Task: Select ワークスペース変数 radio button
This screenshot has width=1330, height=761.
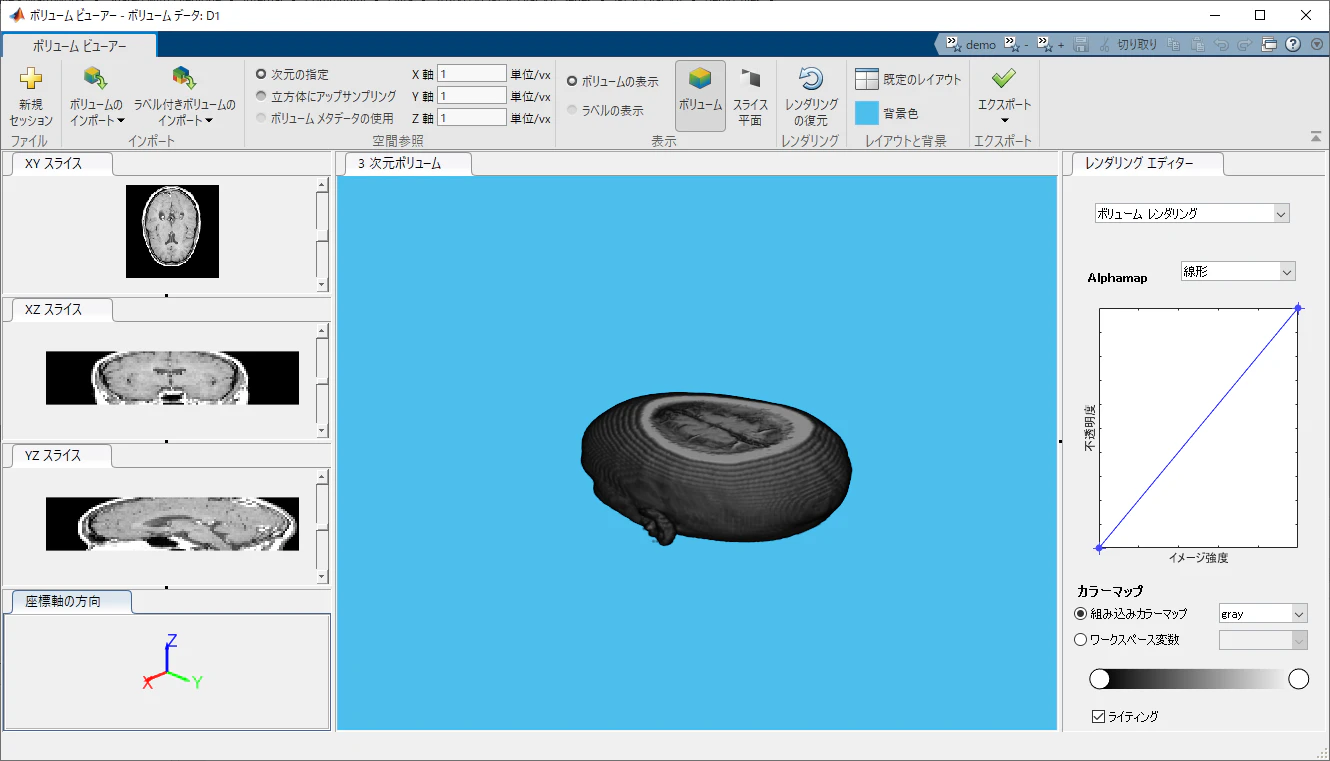Action: (x=1080, y=640)
